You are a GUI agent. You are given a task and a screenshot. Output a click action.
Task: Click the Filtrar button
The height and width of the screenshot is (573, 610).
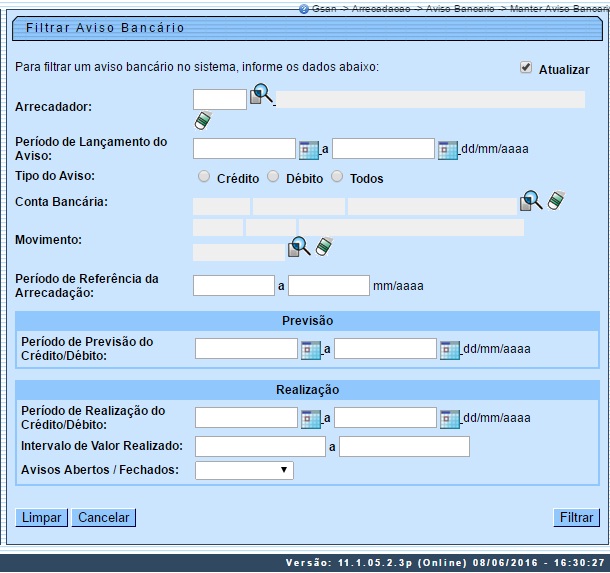click(577, 518)
